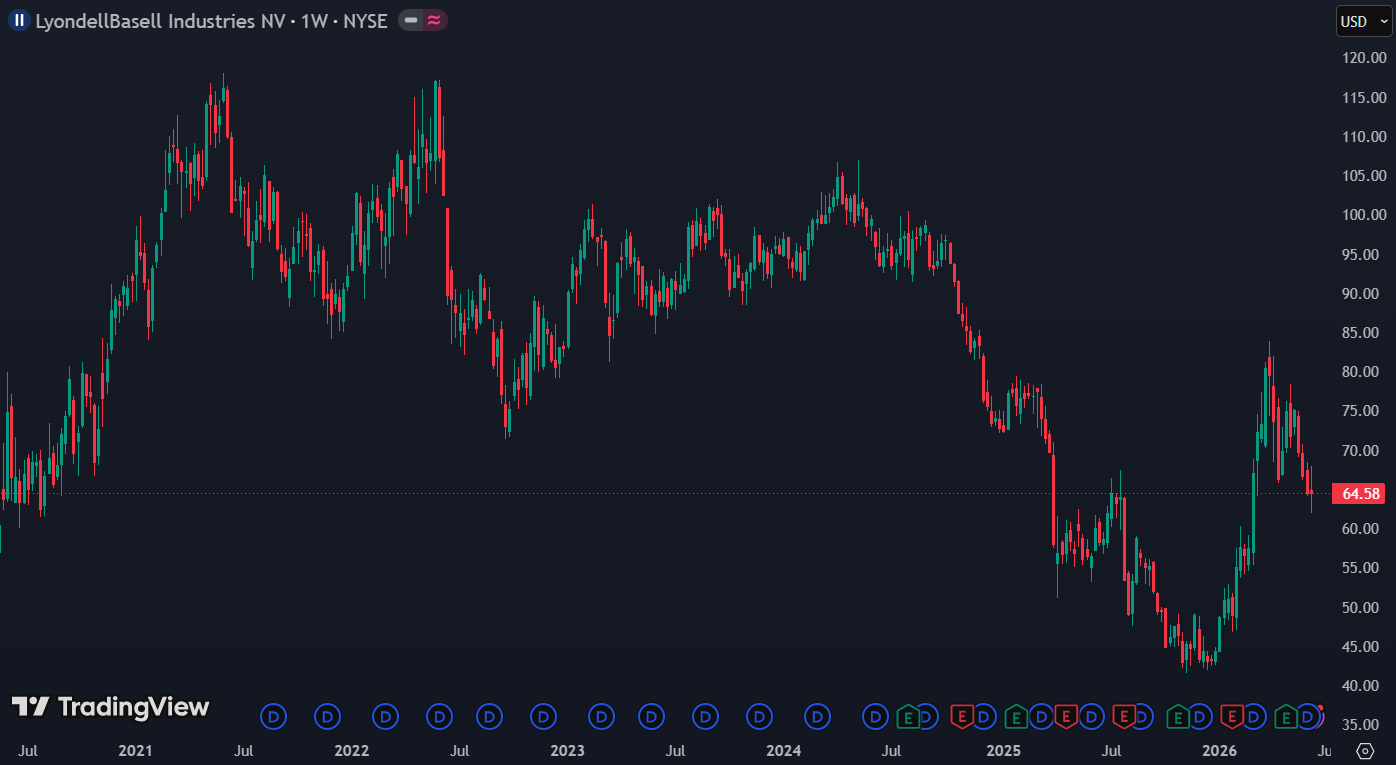Viewport: 1396px width, 765px height.
Task: Click the 100.00 price scale label
Action: point(1364,215)
